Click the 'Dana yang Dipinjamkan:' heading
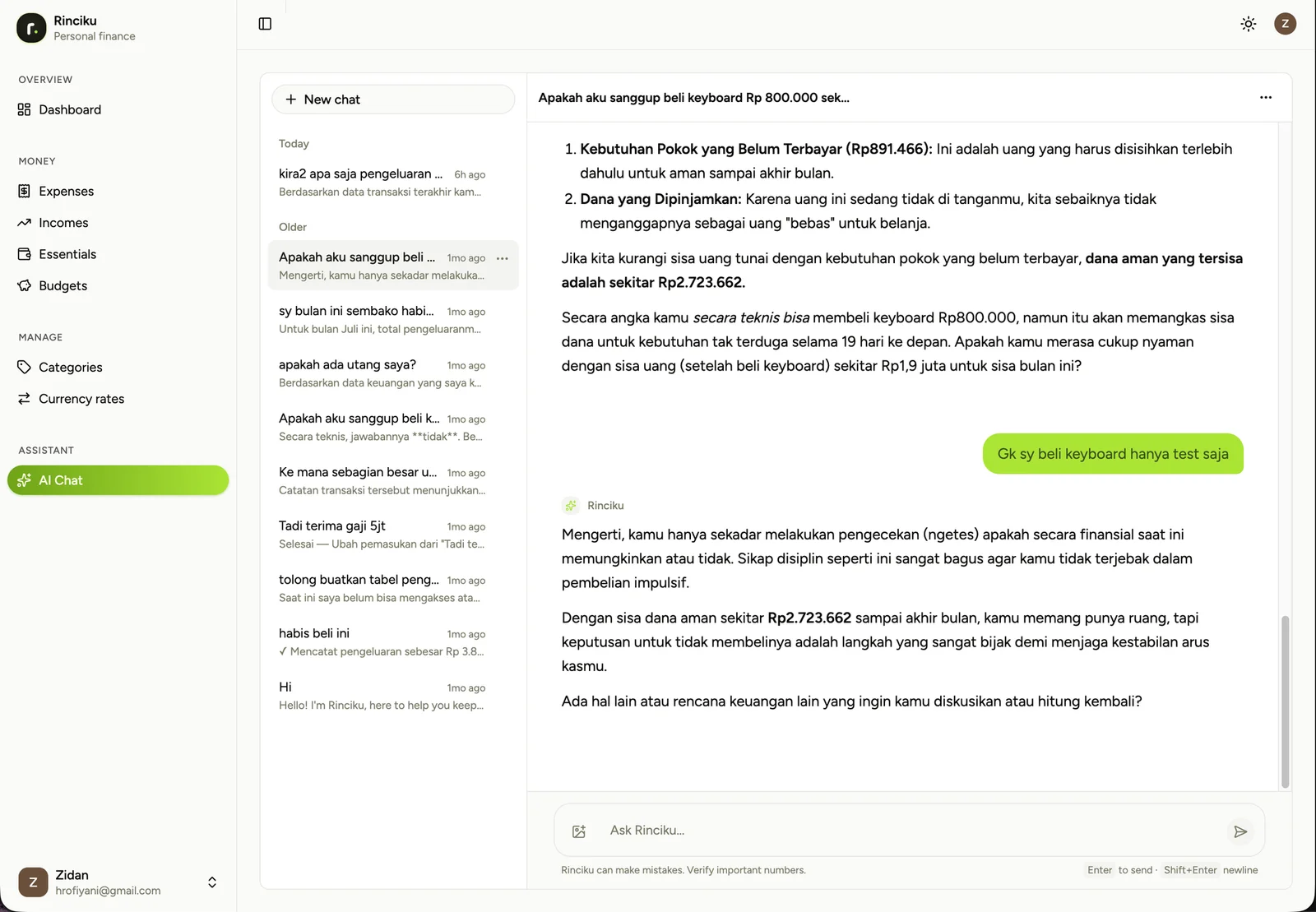Viewport: 1316px width, 912px height. [660, 199]
